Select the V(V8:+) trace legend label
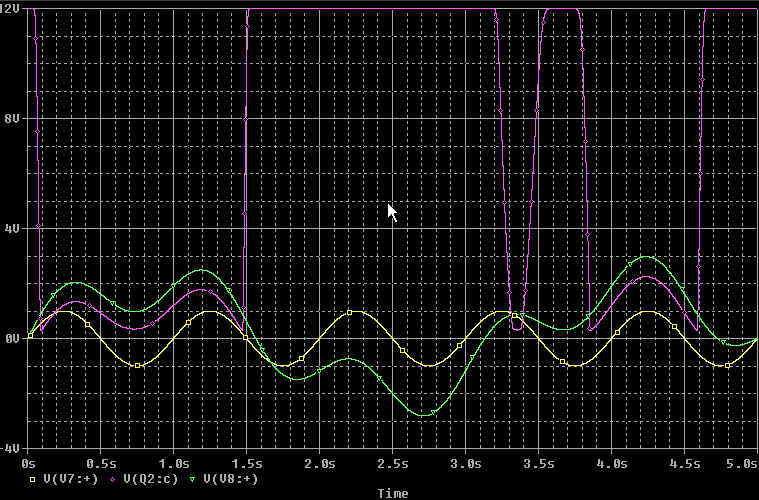 click(230, 479)
